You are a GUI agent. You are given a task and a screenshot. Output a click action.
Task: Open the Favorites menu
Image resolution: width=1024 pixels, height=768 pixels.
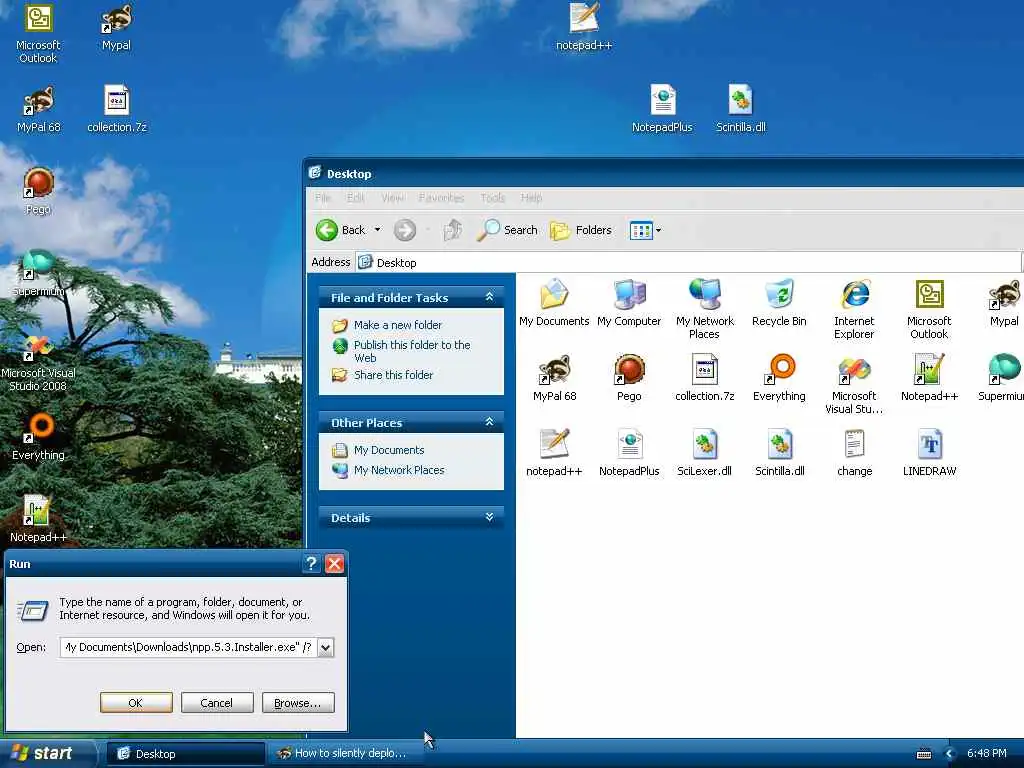pos(441,198)
